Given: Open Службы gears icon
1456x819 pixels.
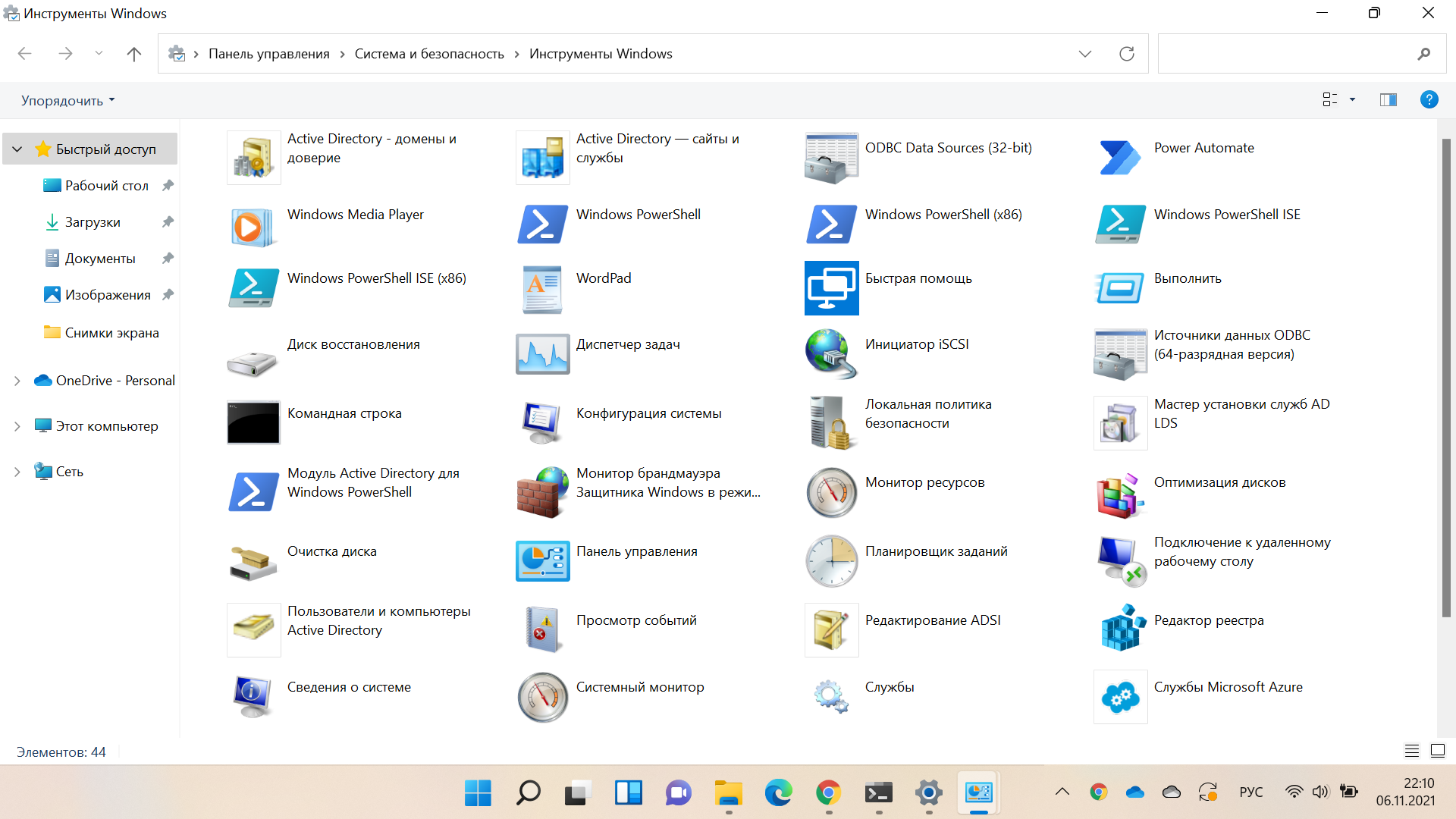Looking at the screenshot, I should tap(831, 696).
